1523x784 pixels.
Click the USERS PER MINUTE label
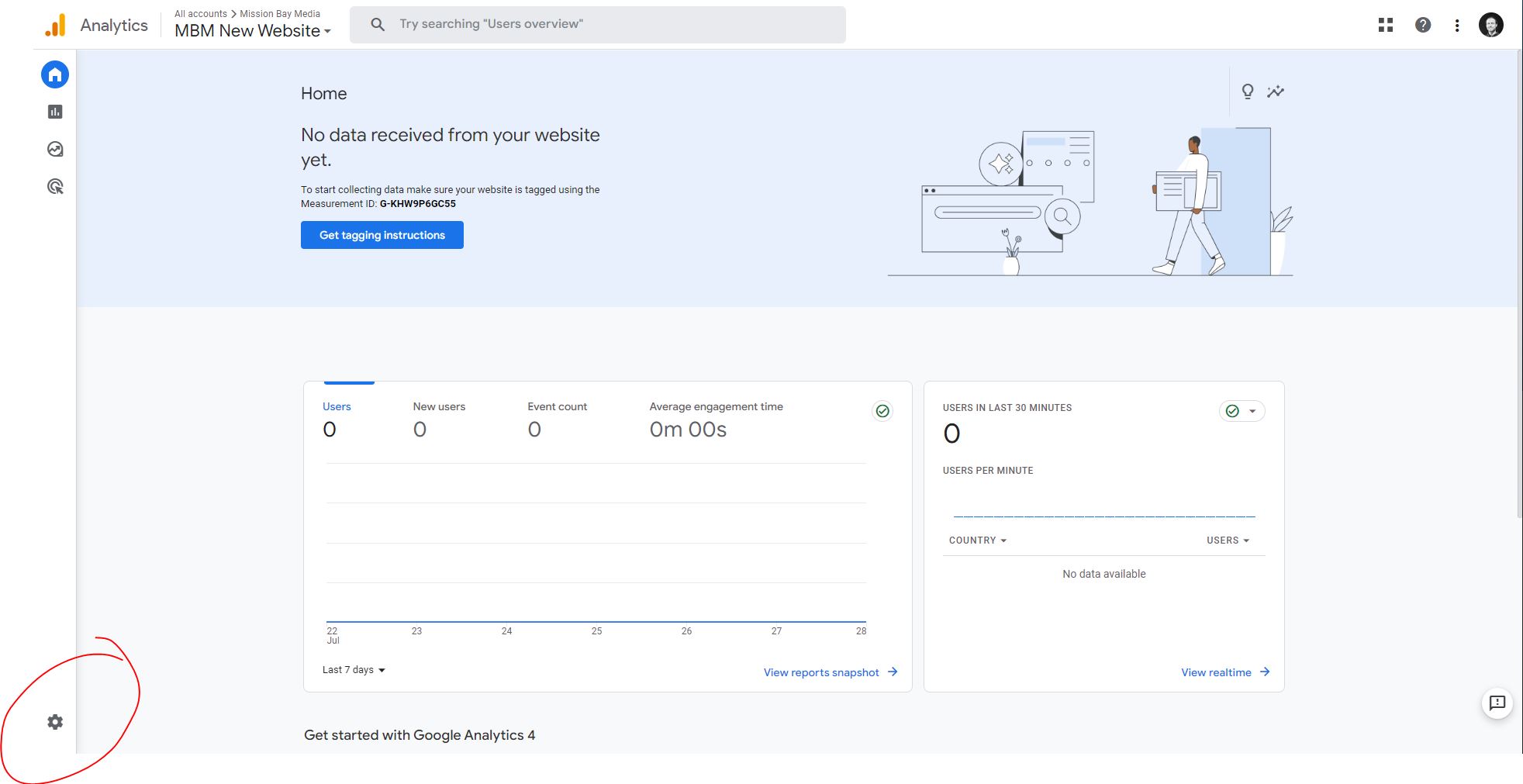click(x=988, y=471)
